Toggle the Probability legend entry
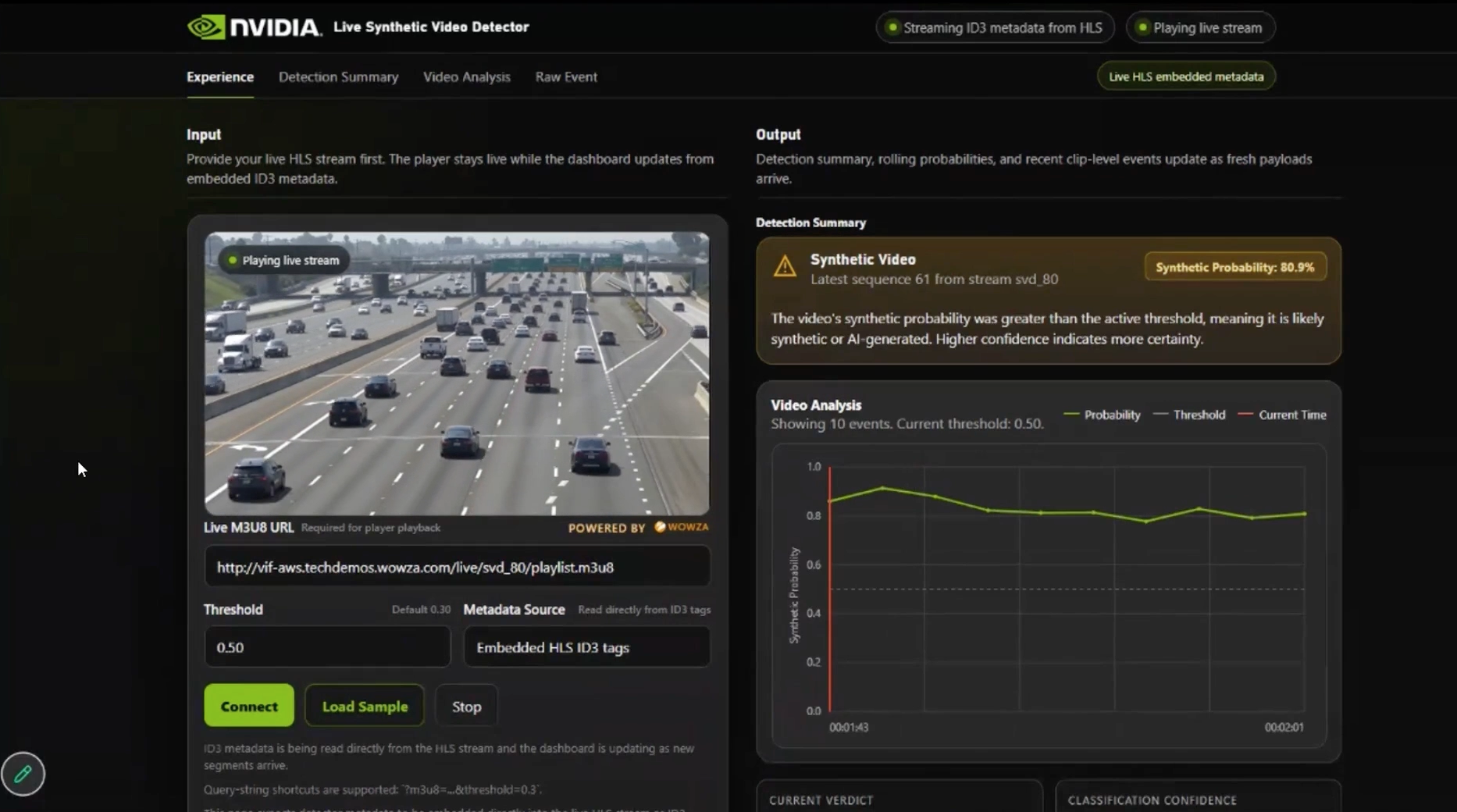This screenshot has width=1457, height=812. click(x=1102, y=415)
